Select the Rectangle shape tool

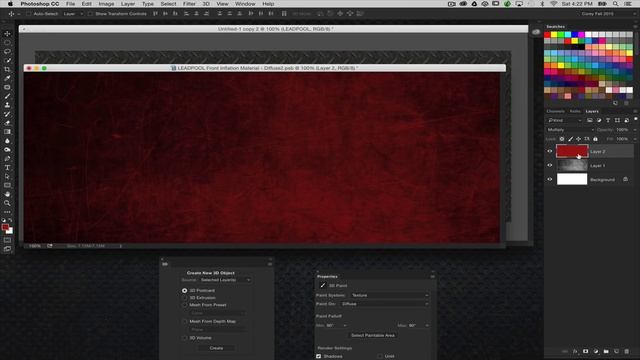tap(7, 186)
